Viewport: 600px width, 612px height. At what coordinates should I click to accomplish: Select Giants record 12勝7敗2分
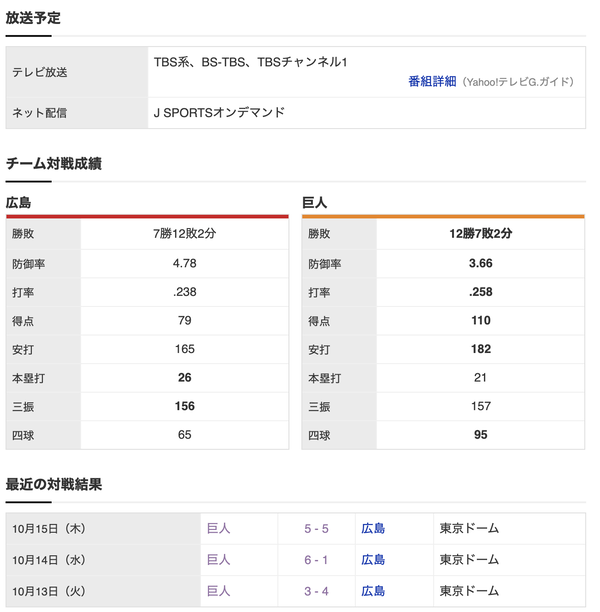pos(481,233)
